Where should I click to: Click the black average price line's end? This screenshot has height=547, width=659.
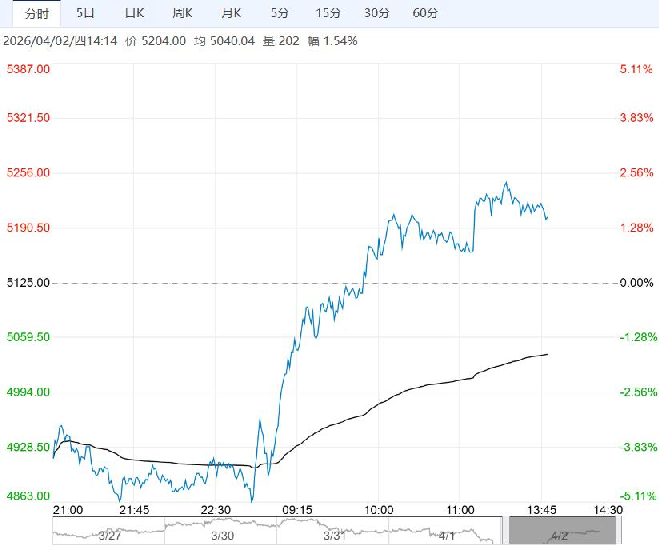click(x=547, y=354)
